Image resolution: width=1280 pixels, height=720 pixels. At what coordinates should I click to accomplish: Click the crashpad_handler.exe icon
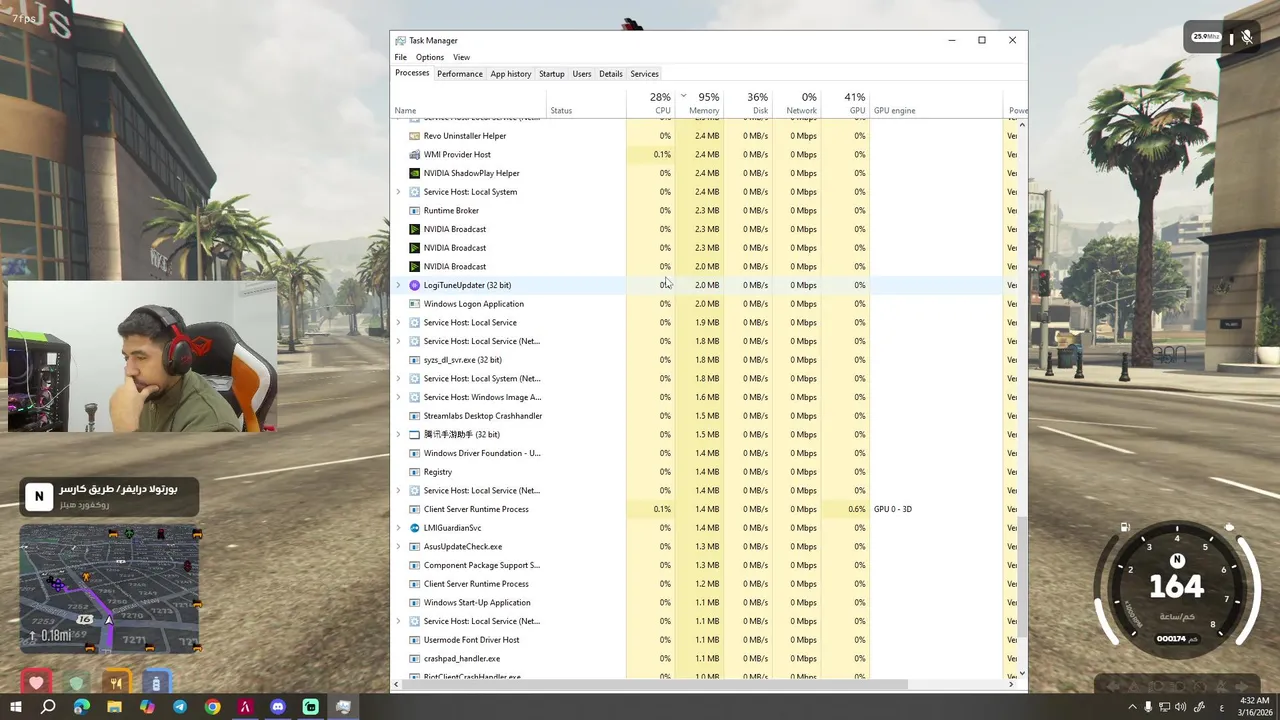[415, 659]
